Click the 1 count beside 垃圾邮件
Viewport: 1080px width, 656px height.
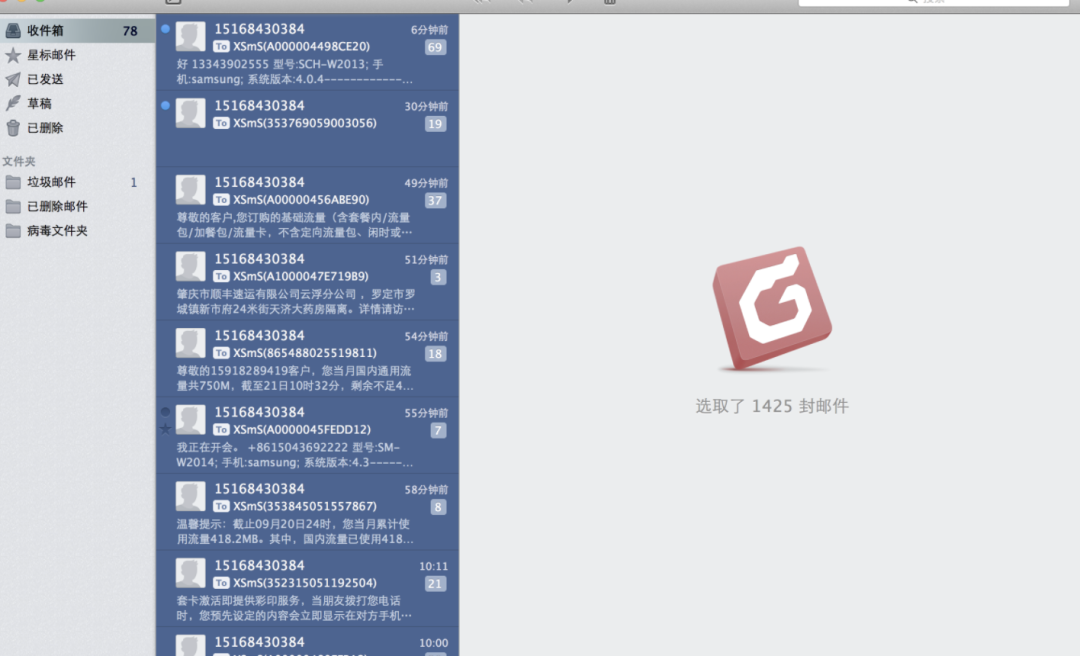(x=134, y=183)
